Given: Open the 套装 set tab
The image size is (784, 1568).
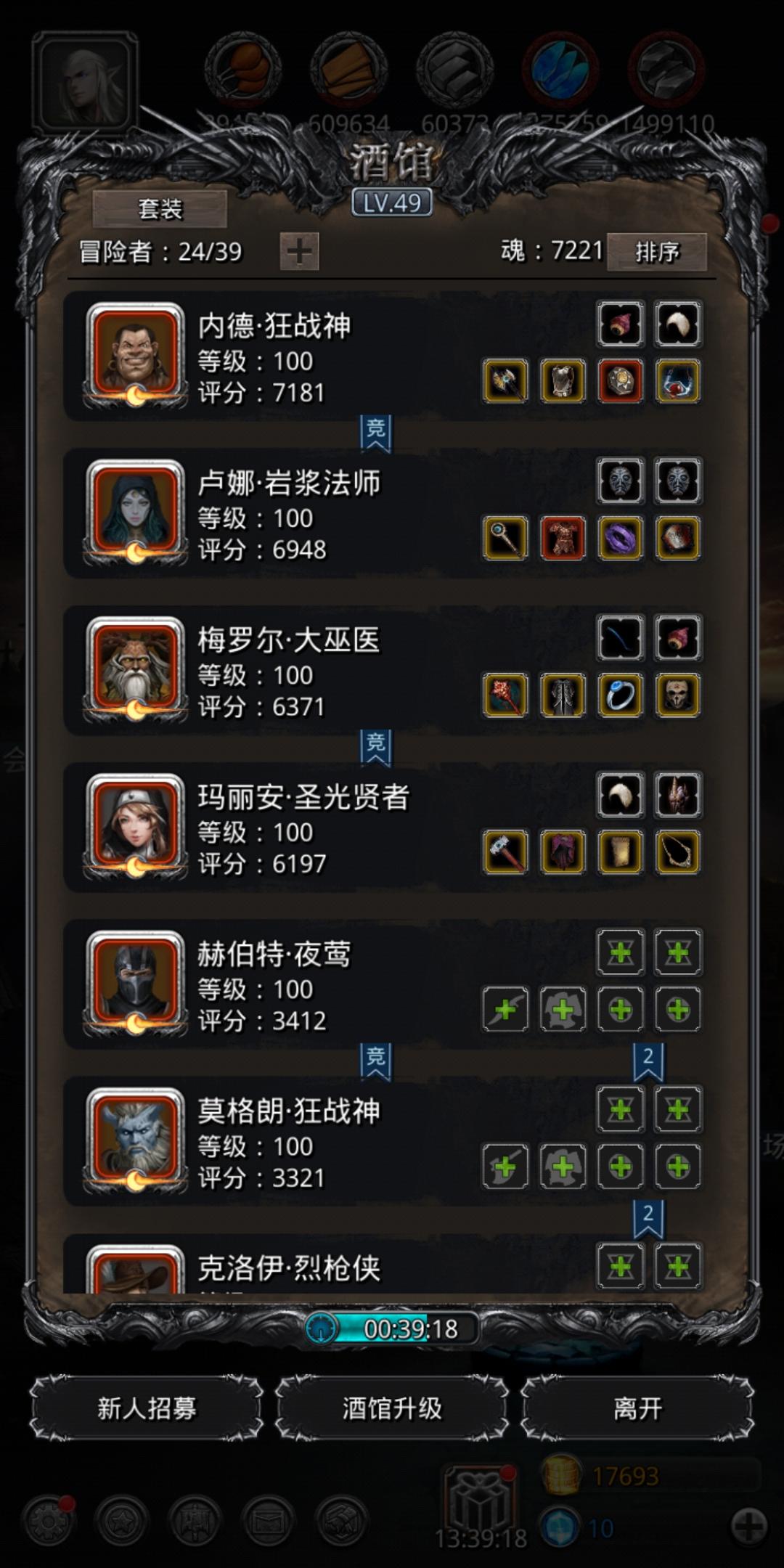Looking at the screenshot, I should click(x=160, y=210).
